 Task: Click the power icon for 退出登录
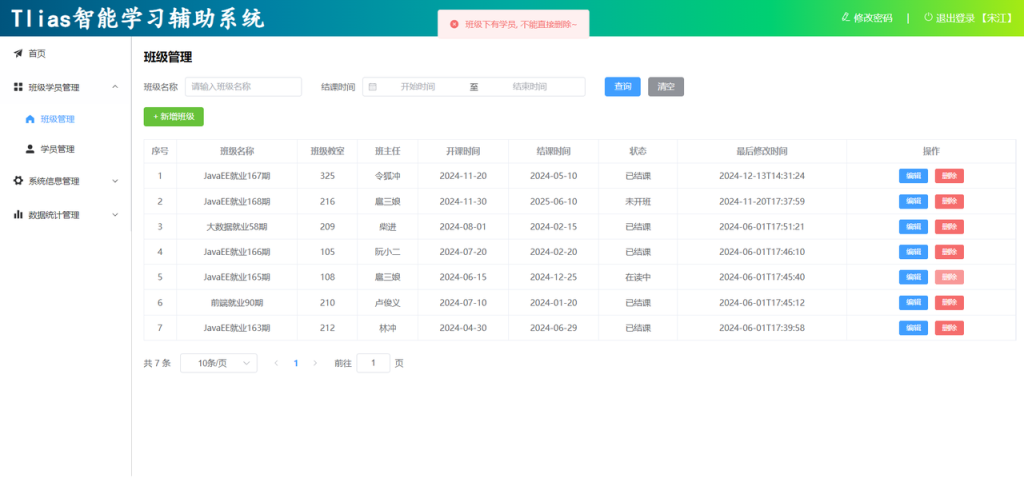point(928,17)
